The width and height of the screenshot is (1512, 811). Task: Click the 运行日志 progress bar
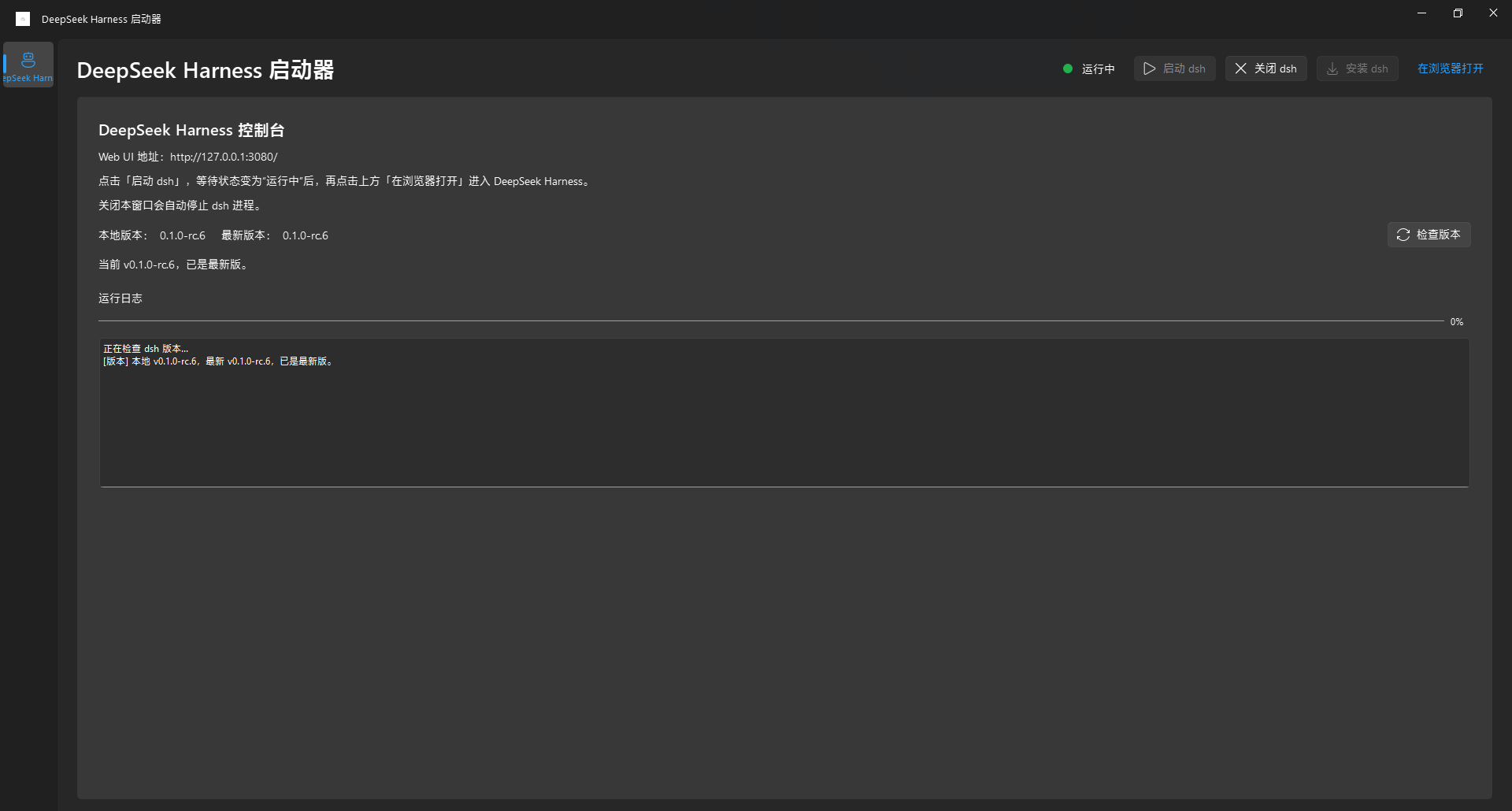[771, 321]
